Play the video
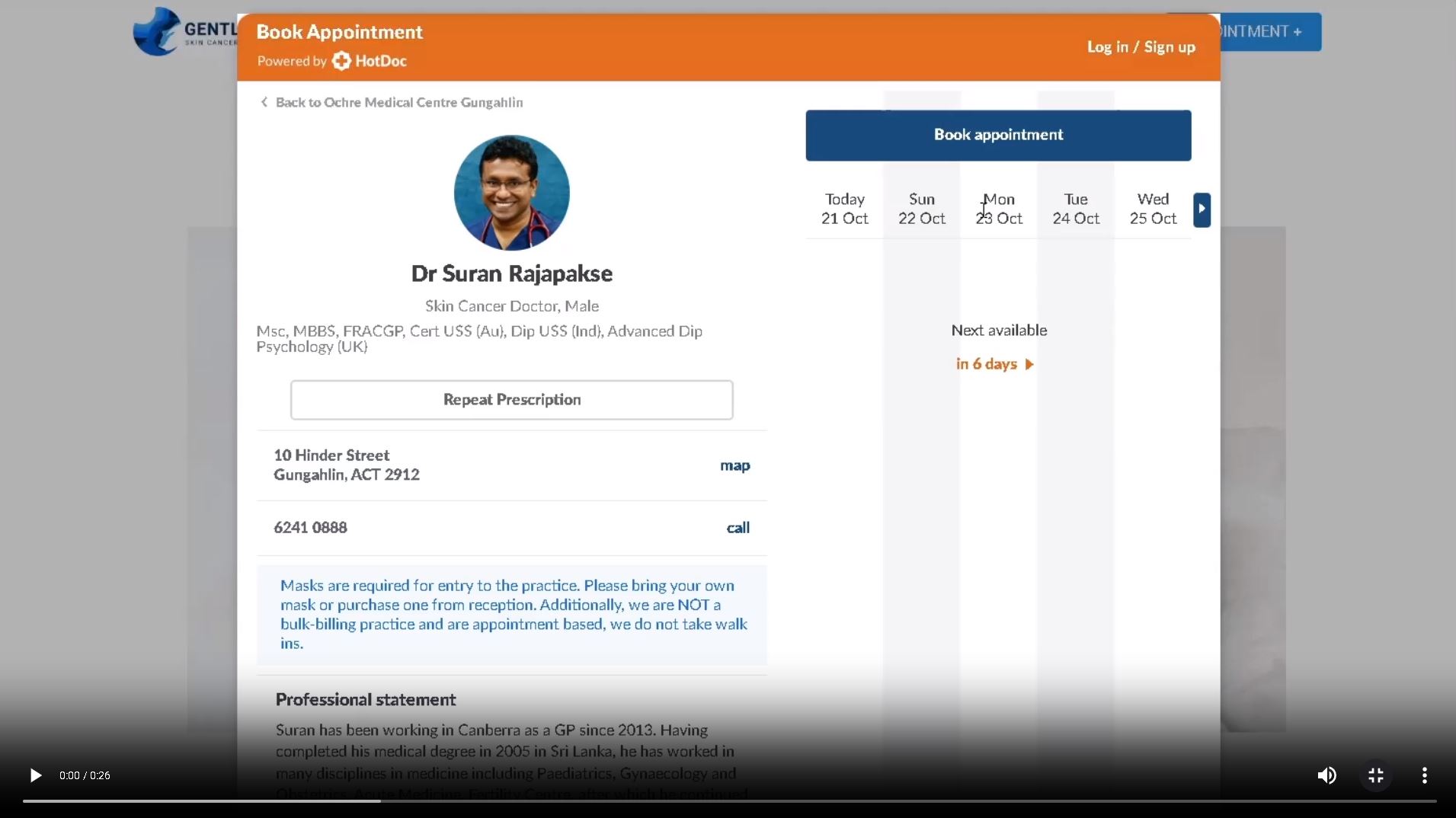The width and height of the screenshot is (1456, 818). click(35, 775)
